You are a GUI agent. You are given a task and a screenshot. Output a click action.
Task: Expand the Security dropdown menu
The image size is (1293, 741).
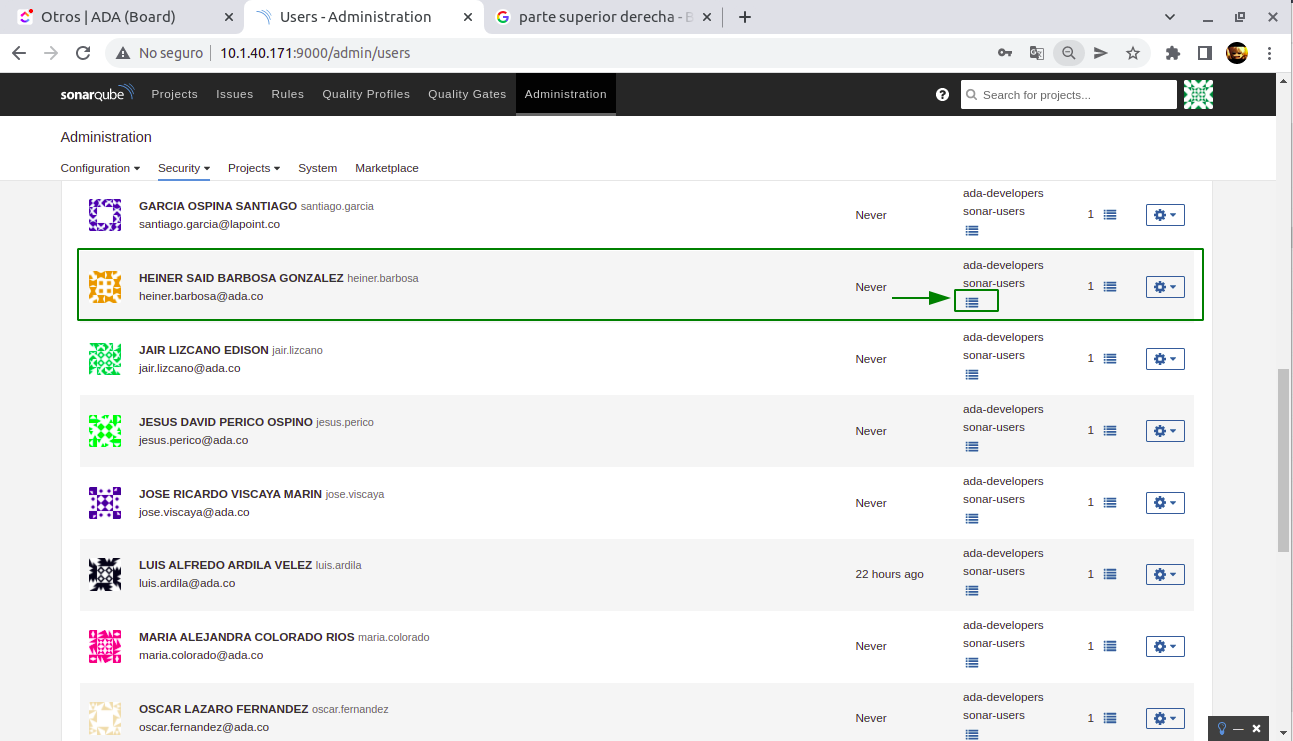(184, 168)
